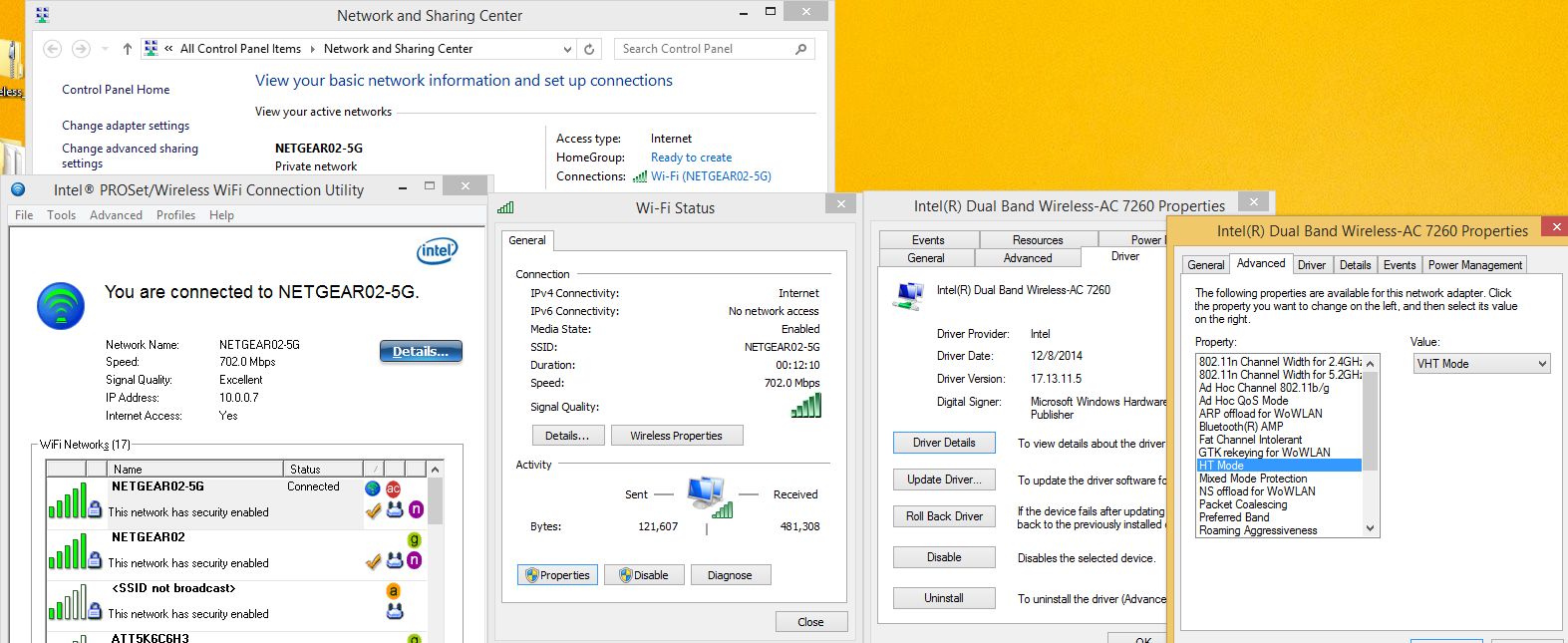Open the Value dropdown showing VHT Mode

coord(1481,364)
